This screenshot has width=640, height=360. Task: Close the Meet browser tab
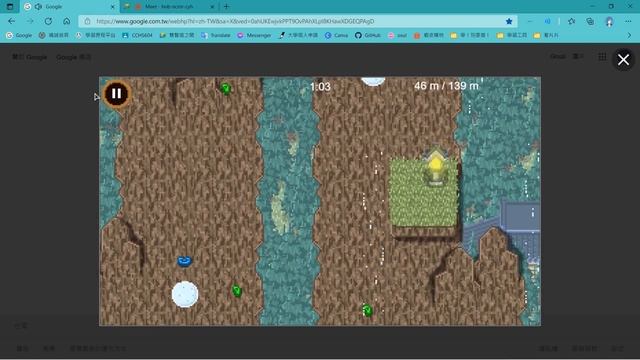click(x=212, y=7)
